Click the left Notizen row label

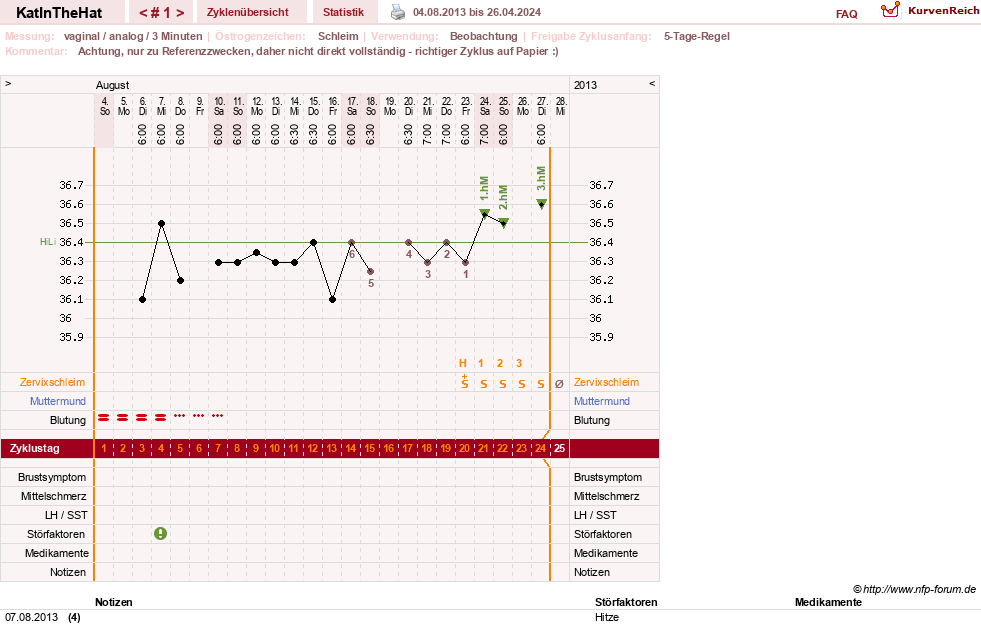click(x=68, y=572)
